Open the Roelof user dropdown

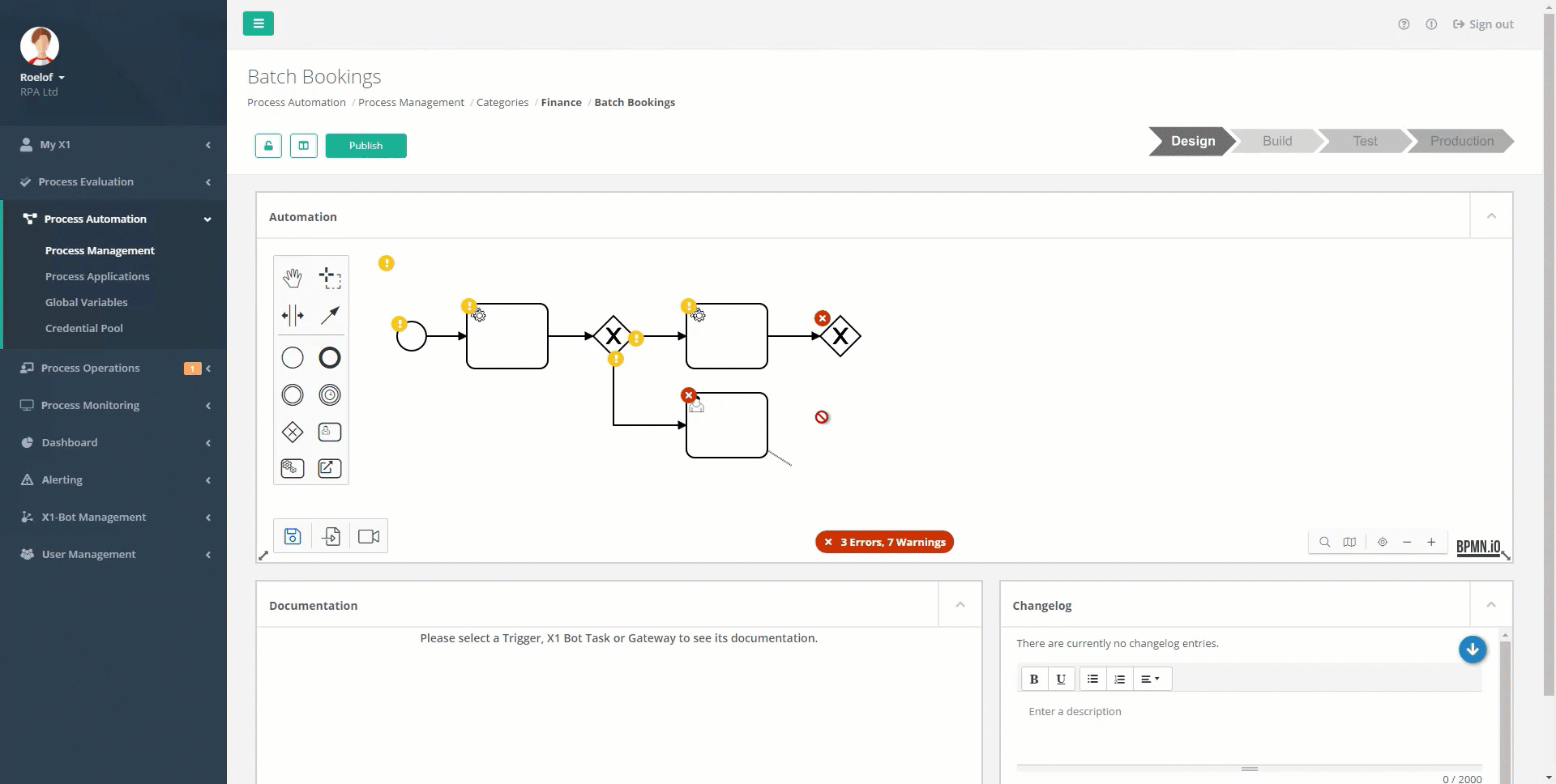(x=42, y=77)
